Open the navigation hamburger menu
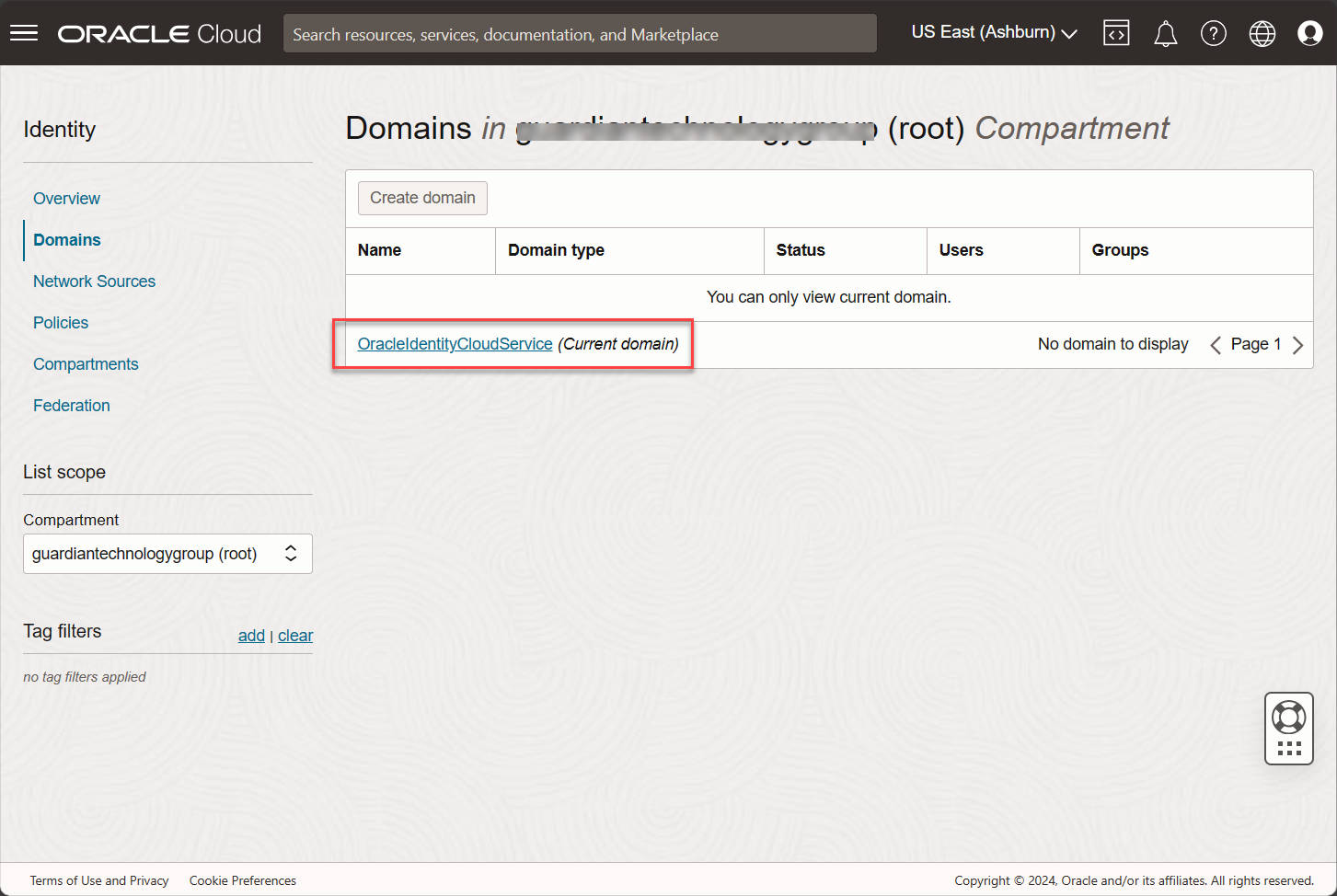 click(x=23, y=32)
